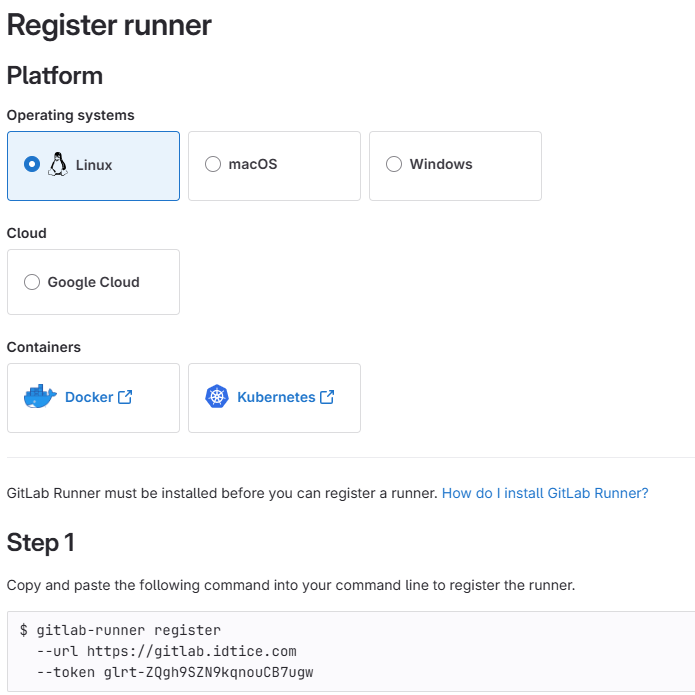The height and width of the screenshot is (695, 695).
Task: Click the Windows label text
Action: pyautogui.click(x=441, y=165)
